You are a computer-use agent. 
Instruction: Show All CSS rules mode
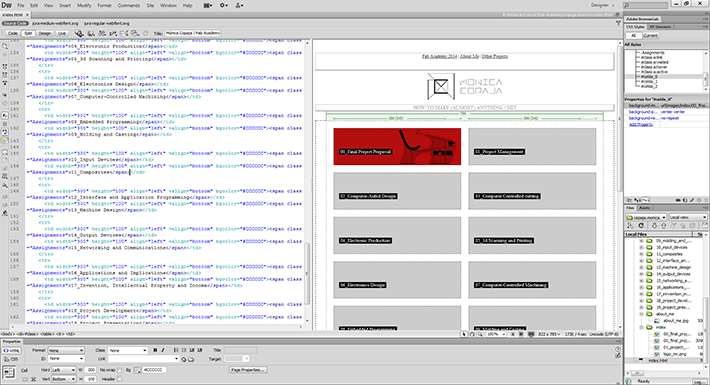(x=633, y=35)
